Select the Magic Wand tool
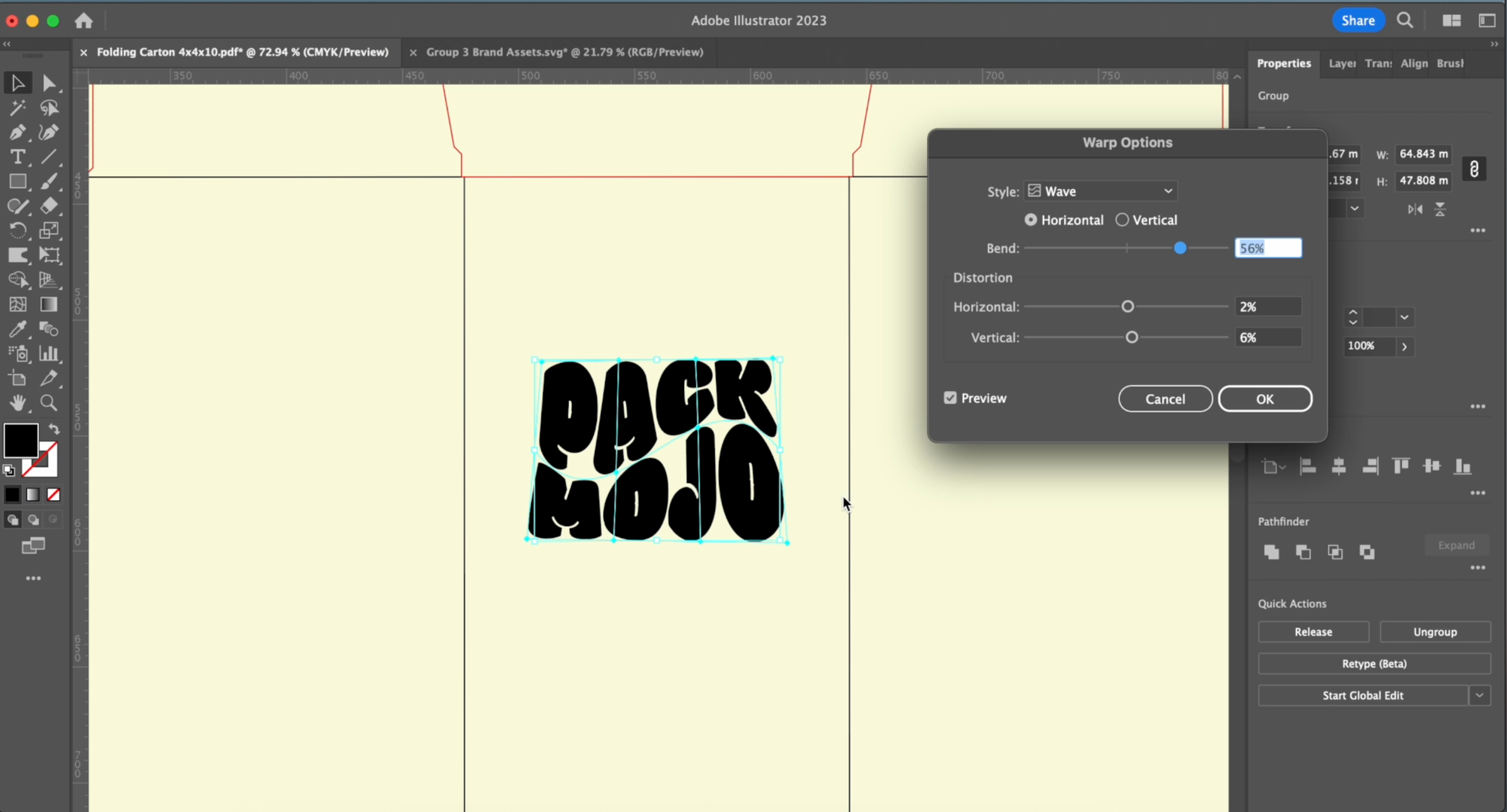Viewport: 1507px width, 812px height. 17,108
